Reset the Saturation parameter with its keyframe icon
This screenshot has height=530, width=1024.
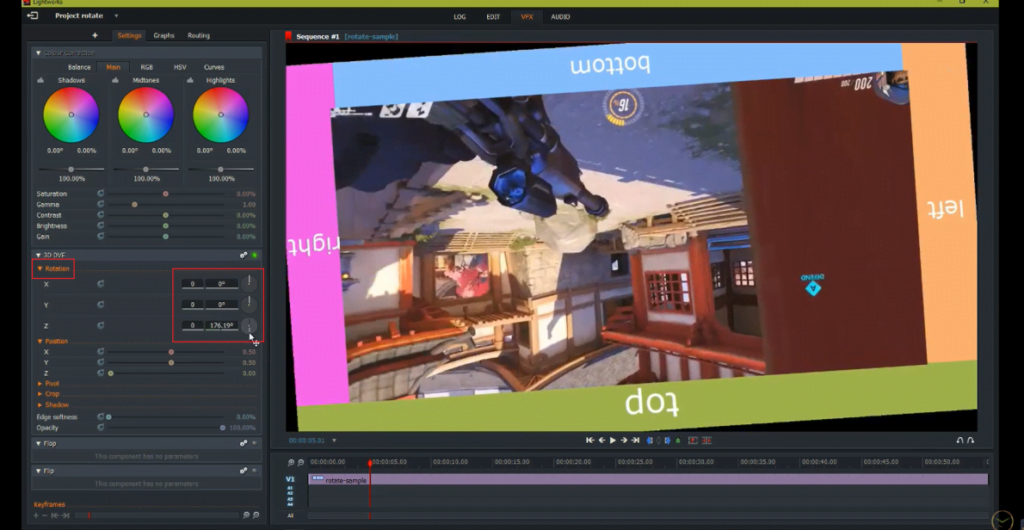(101, 194)
